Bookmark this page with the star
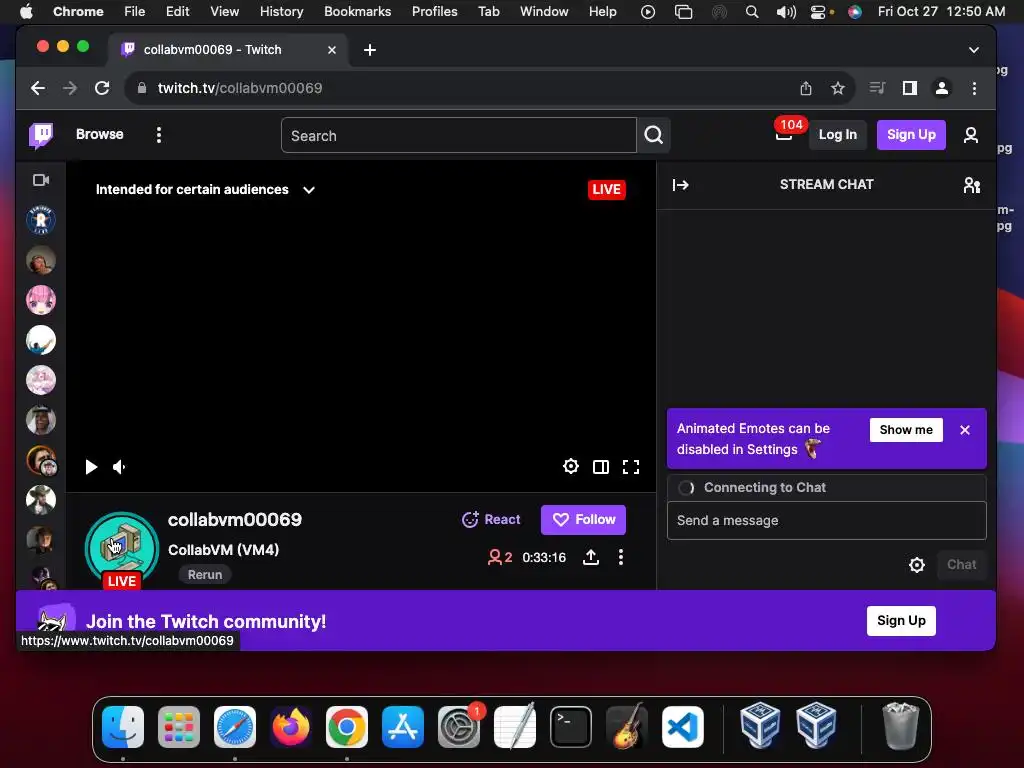 point(838,88)
